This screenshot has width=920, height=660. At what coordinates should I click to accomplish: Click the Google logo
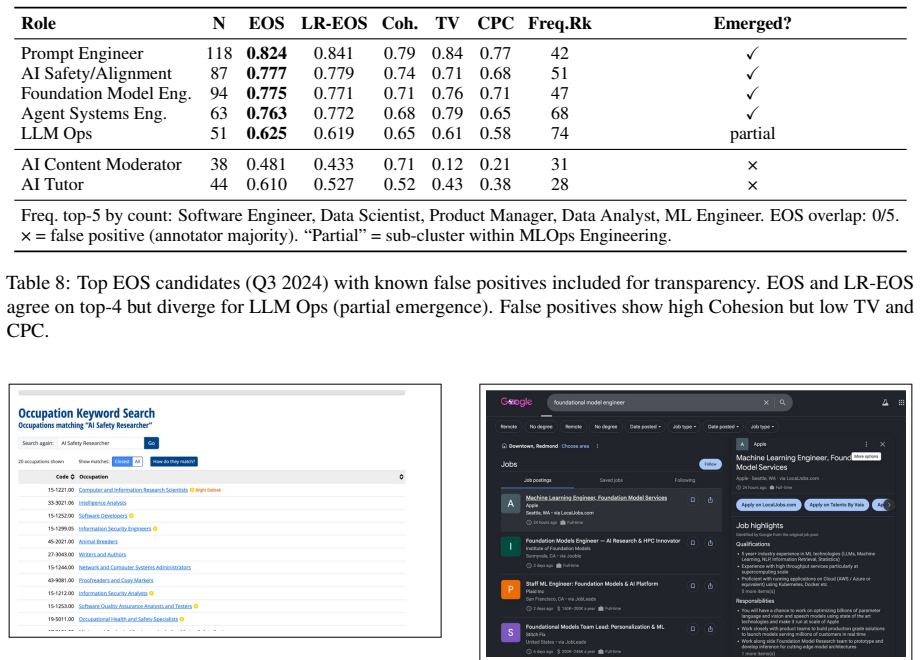pyautogui.click(x=516, y=402)
